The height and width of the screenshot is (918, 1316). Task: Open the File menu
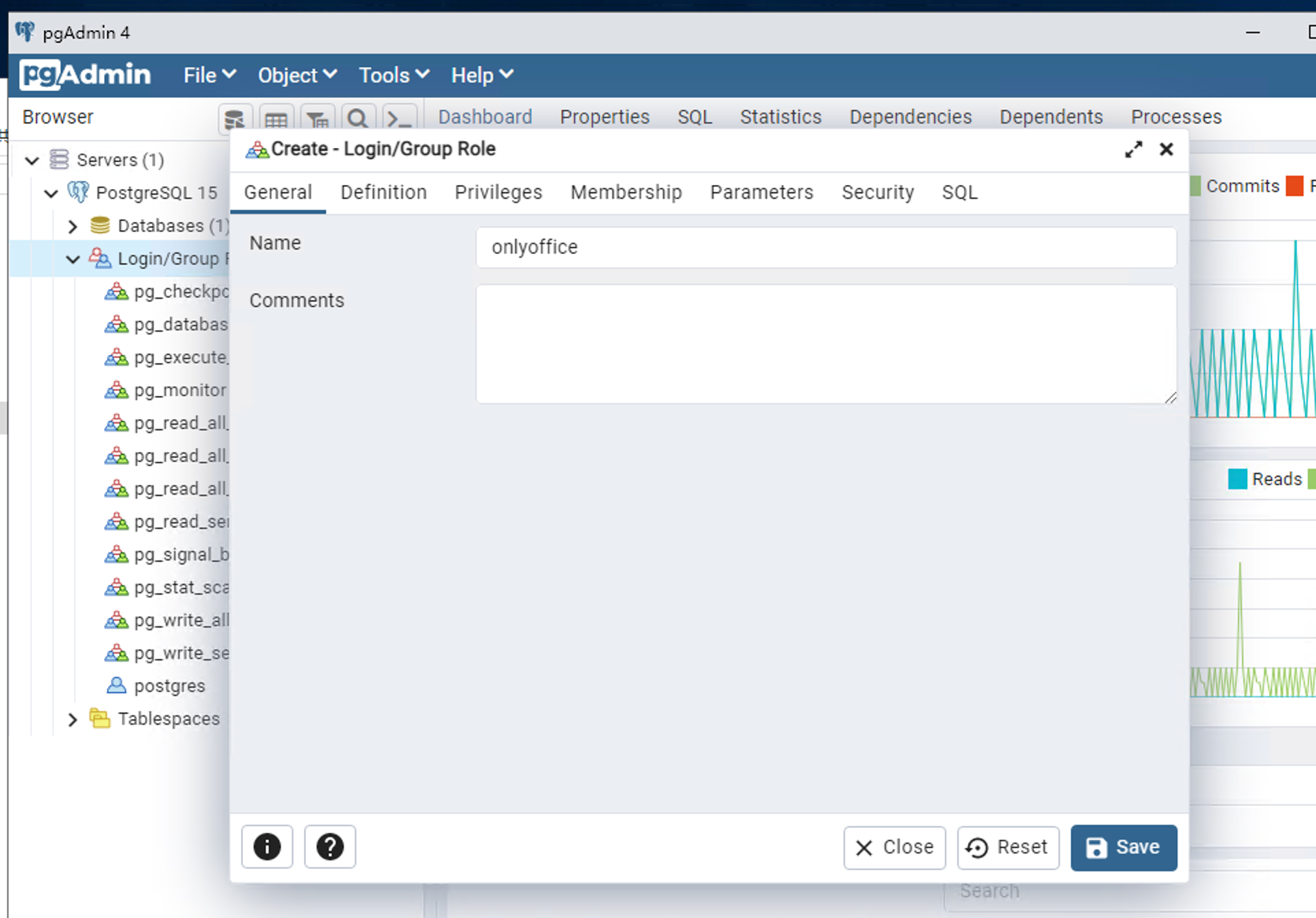tap(210, 75)
